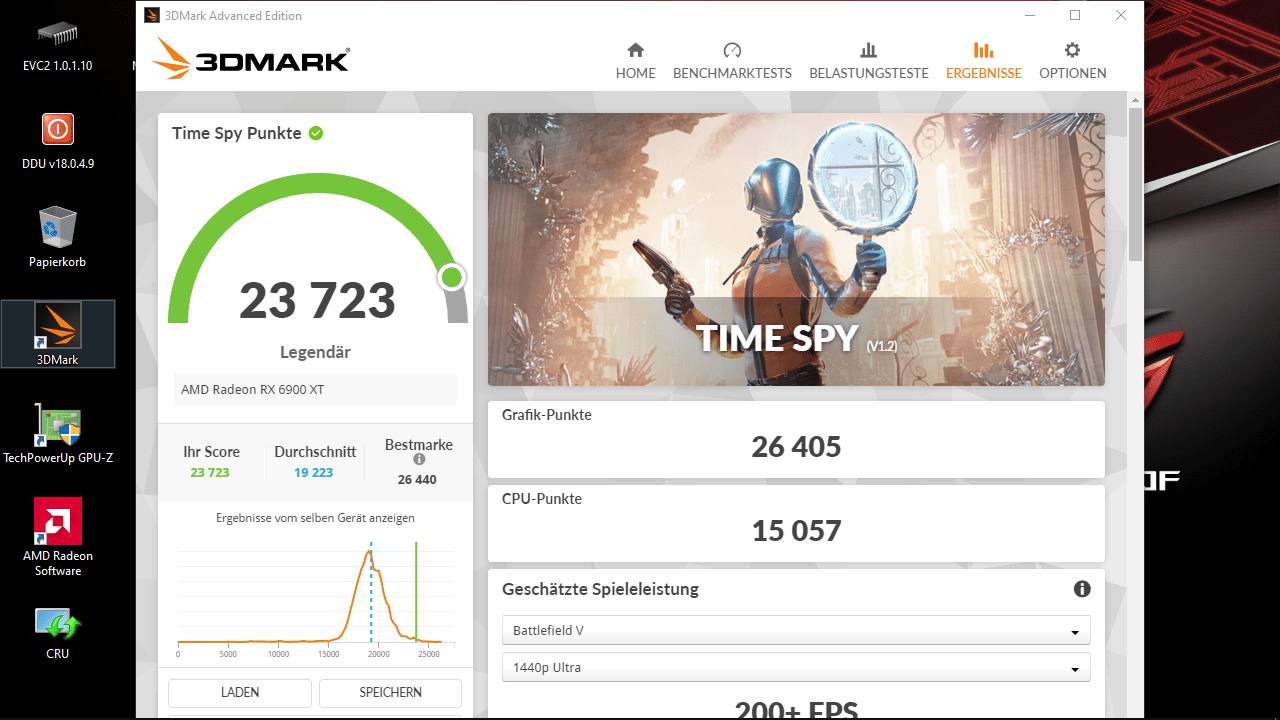Open the Battlefield V game dropdown
Image resolution: width=1280 pixels, height=720 pixels.
(796, 631)
